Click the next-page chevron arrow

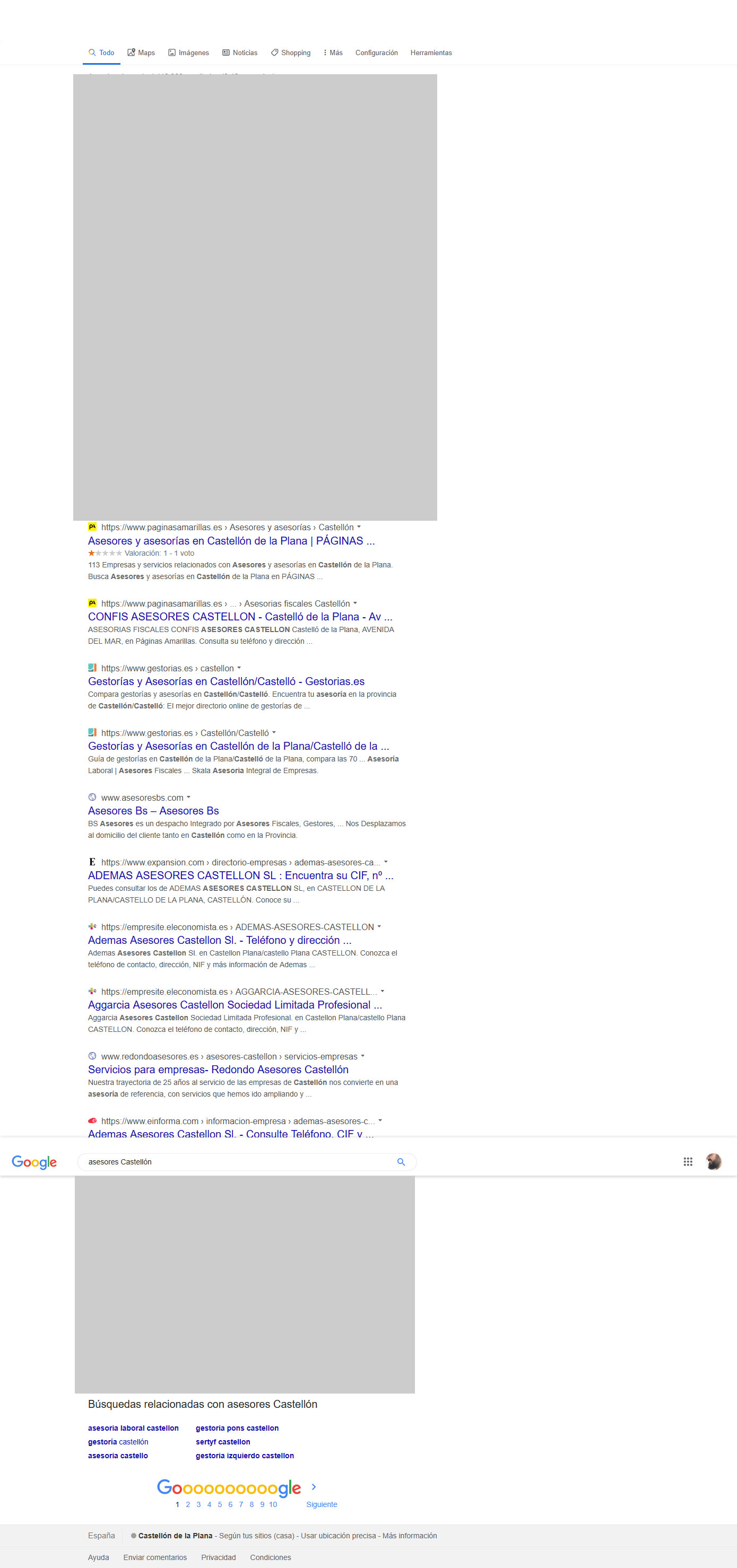[314, 1487]
